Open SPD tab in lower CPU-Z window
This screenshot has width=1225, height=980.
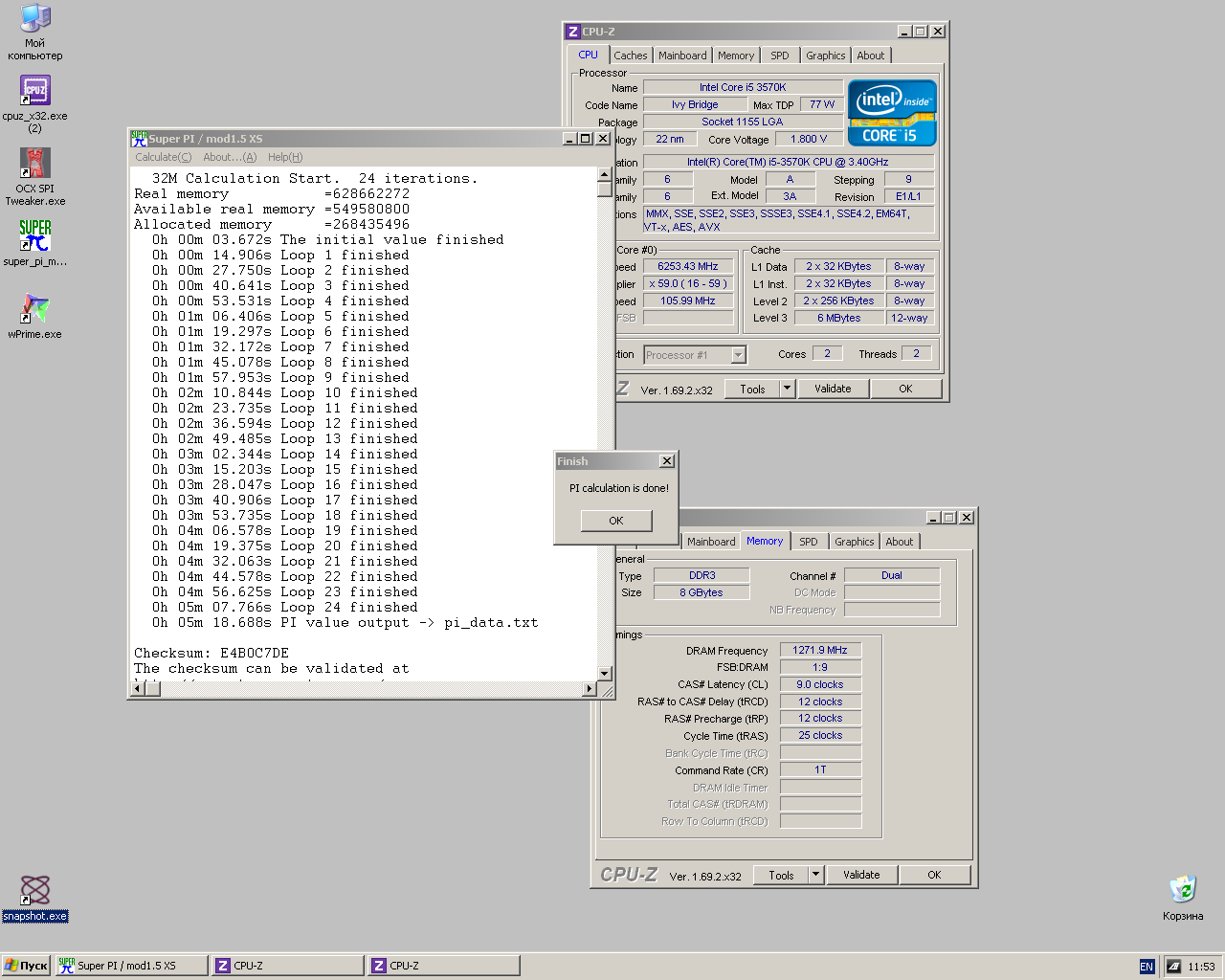pos(809,542)
